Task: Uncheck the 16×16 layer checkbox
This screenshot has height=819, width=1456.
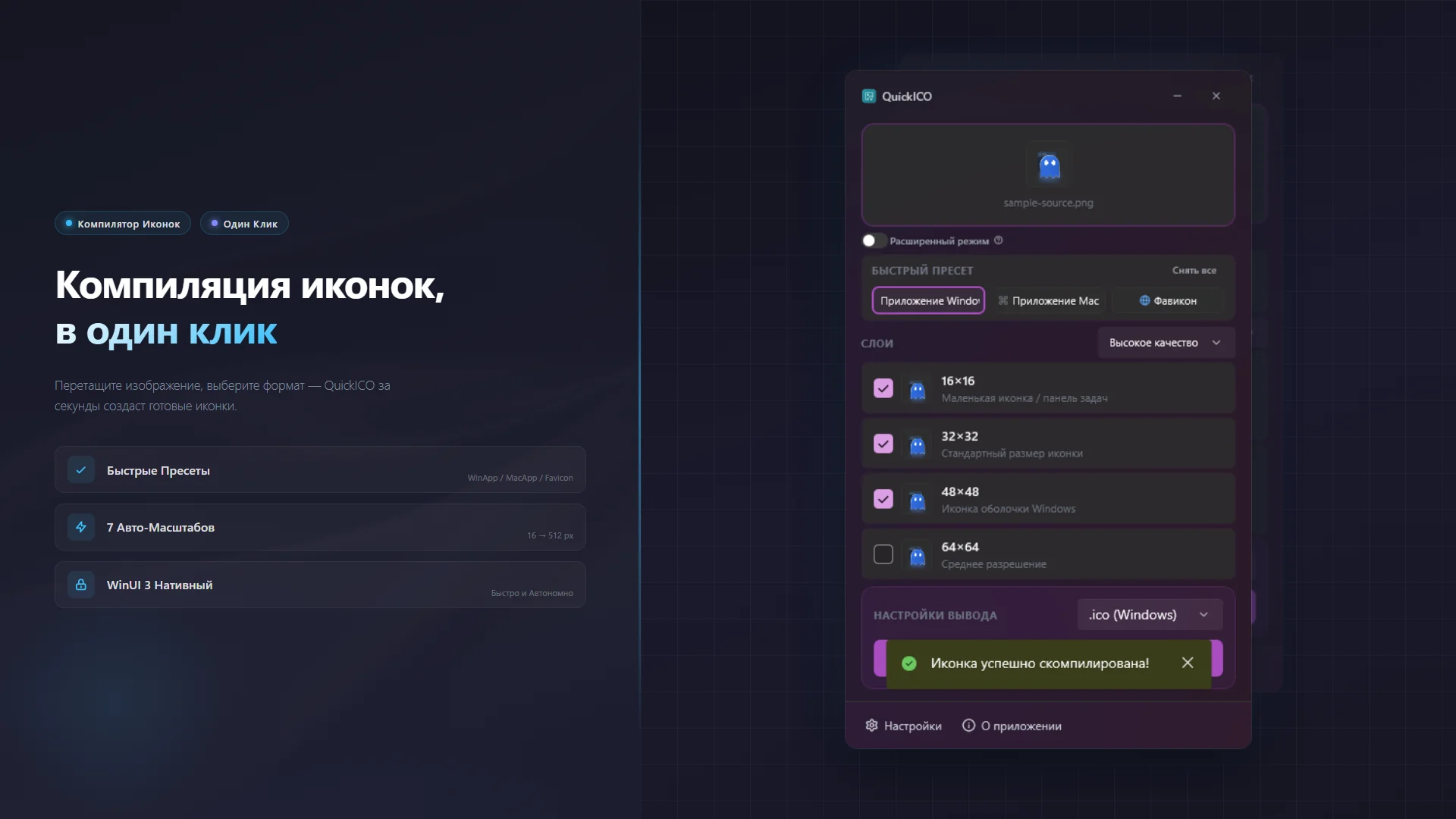Action: [x=883, y=388]
